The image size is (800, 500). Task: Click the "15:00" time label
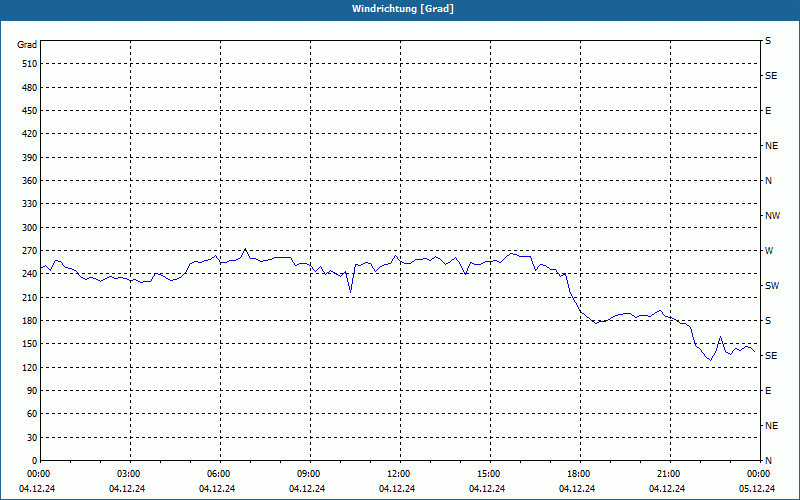[x=490, y=474]
